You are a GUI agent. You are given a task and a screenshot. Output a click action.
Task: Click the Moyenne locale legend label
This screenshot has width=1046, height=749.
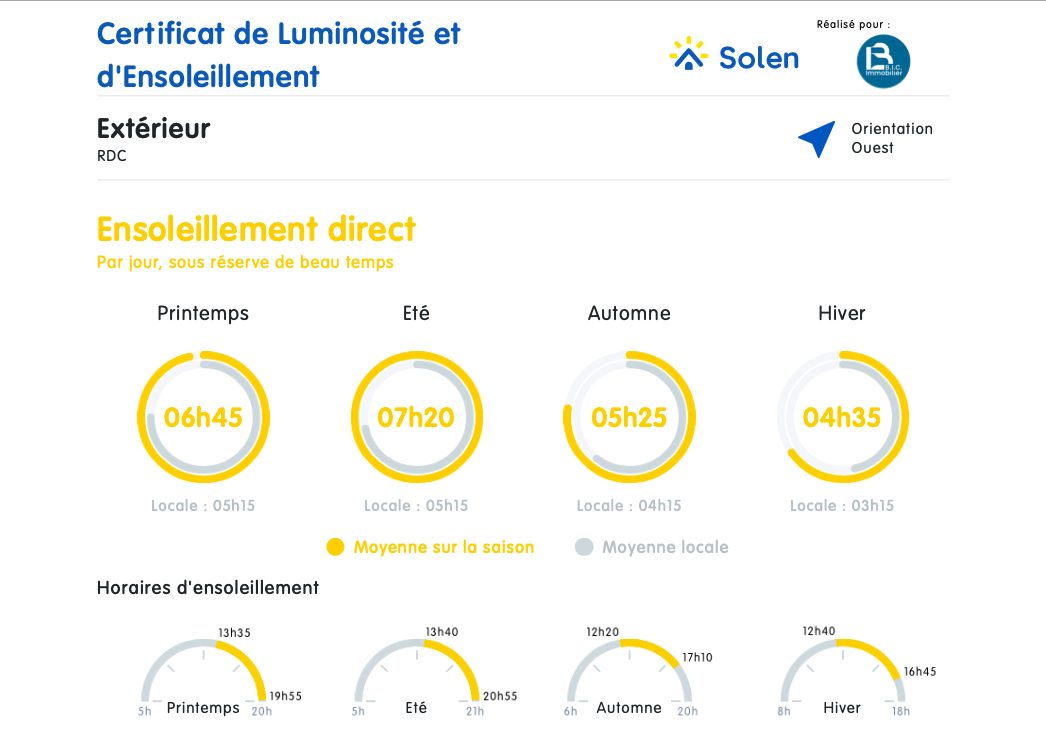click(x=665, y=547)
